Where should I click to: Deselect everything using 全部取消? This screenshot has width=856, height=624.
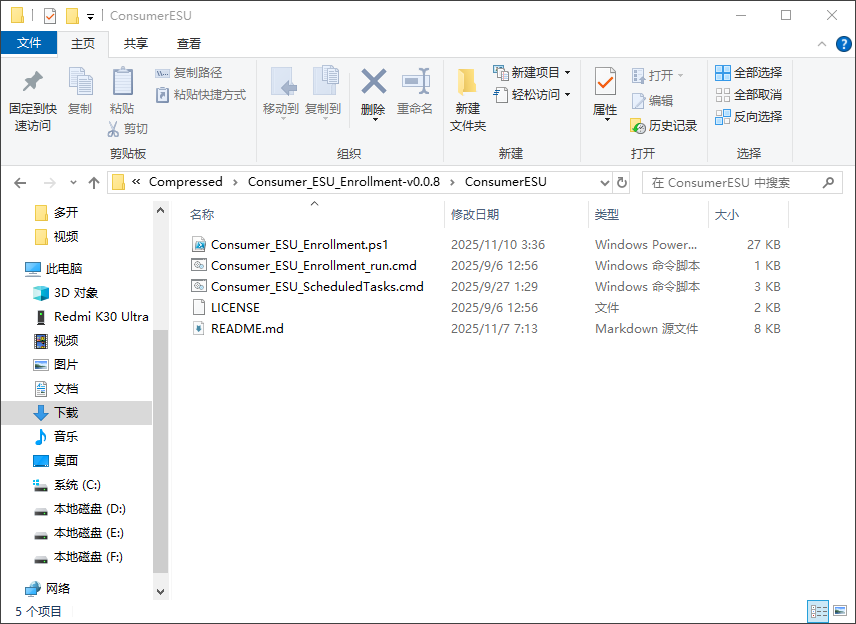tap(749, 94)
